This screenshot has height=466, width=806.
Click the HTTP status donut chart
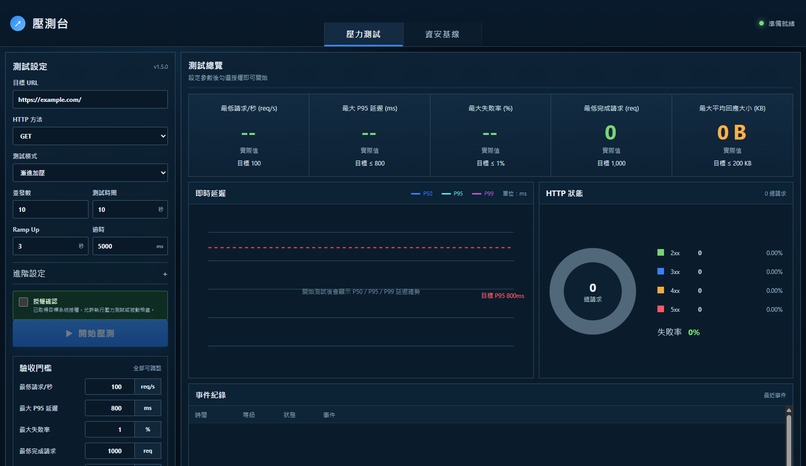[x=593, y=291]
